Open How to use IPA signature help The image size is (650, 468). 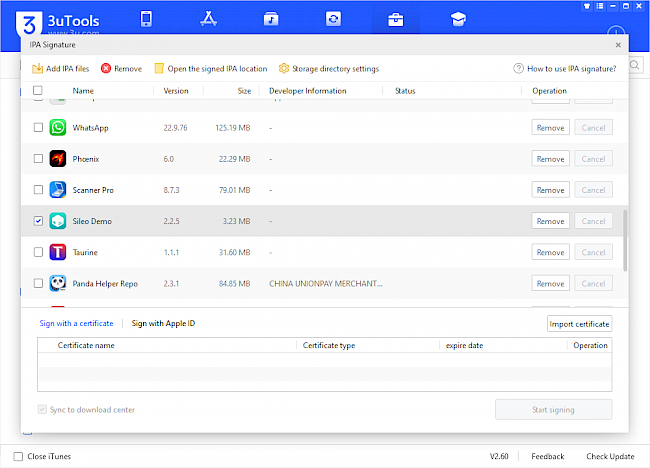[565, 68]
